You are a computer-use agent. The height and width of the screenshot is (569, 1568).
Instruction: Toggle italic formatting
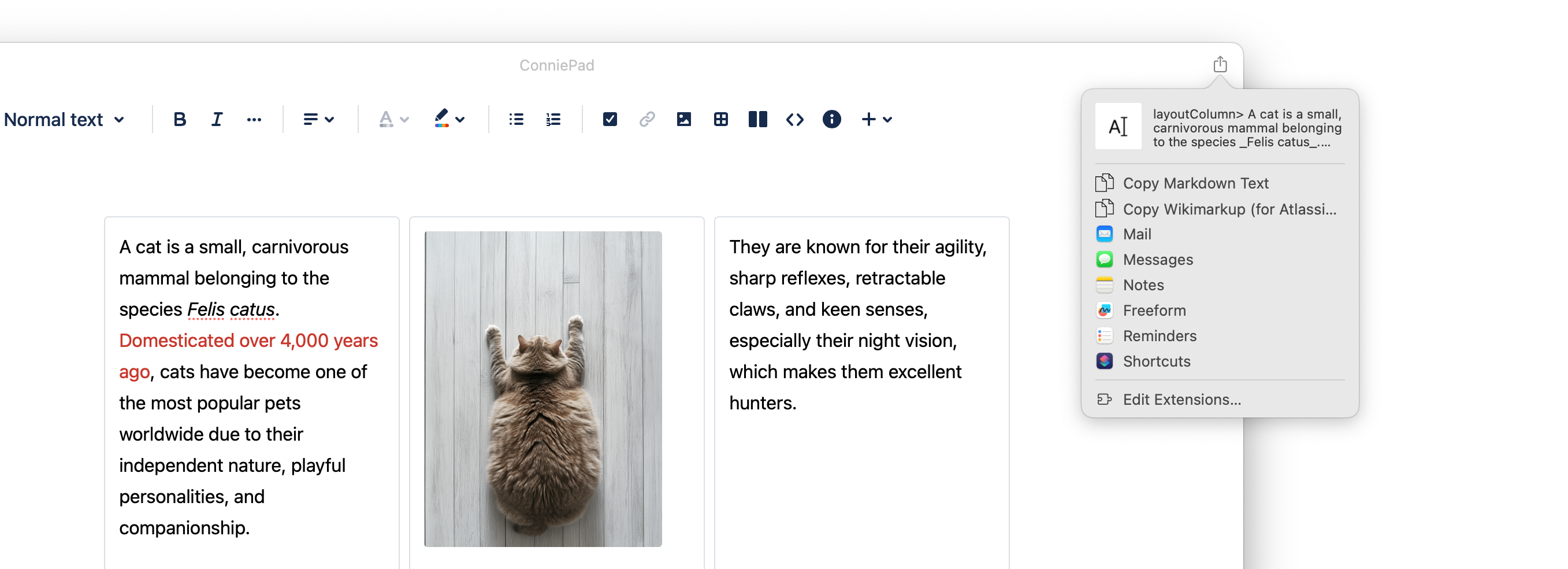pyautogui.click(x=217, y=119)
